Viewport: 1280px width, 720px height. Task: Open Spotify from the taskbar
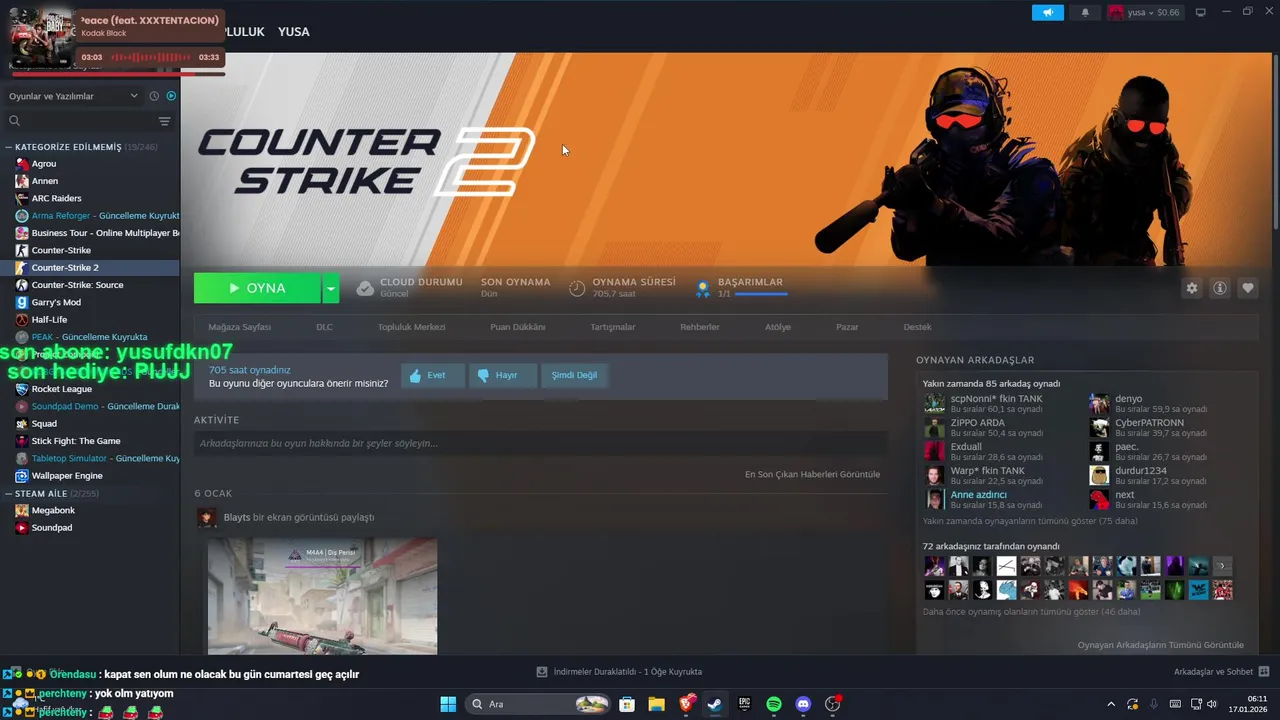774,704
